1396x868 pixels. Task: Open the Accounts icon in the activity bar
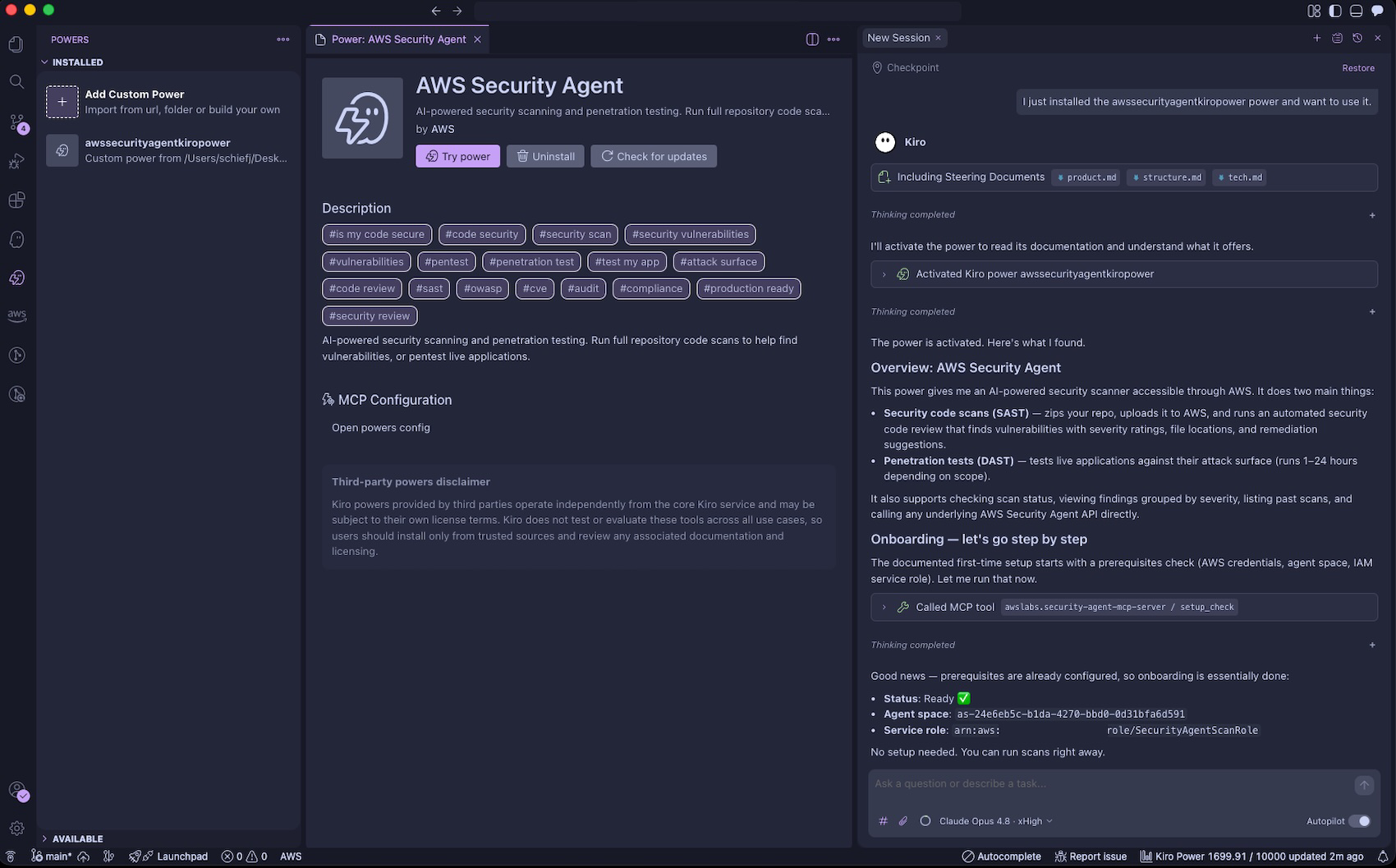(x=16, y=790)
